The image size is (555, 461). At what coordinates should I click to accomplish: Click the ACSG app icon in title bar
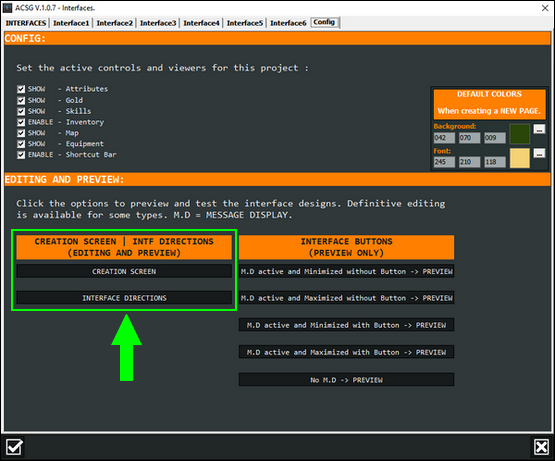coord(7,8)
